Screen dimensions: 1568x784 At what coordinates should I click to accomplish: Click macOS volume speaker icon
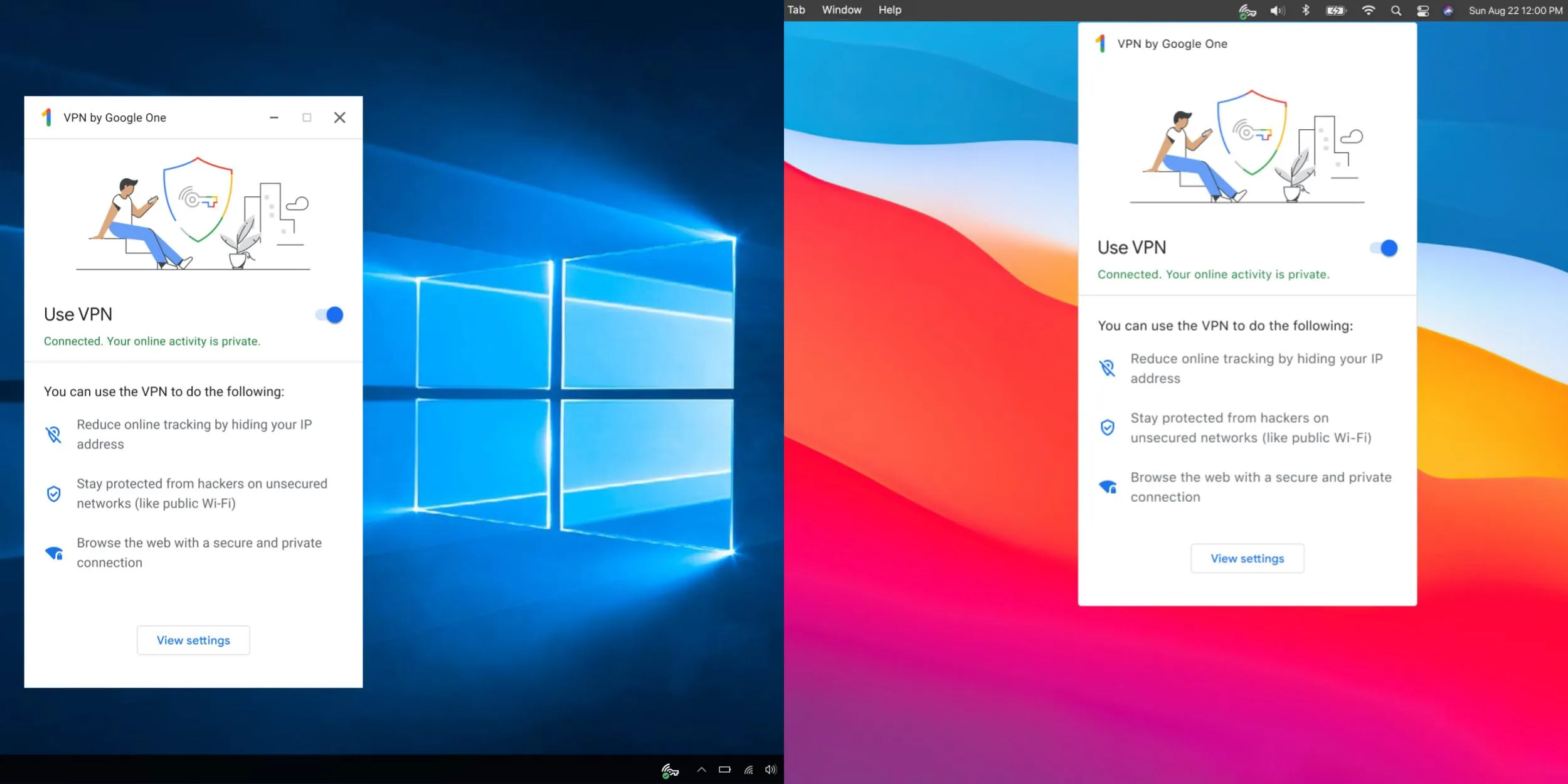(x=1277, y=11)
